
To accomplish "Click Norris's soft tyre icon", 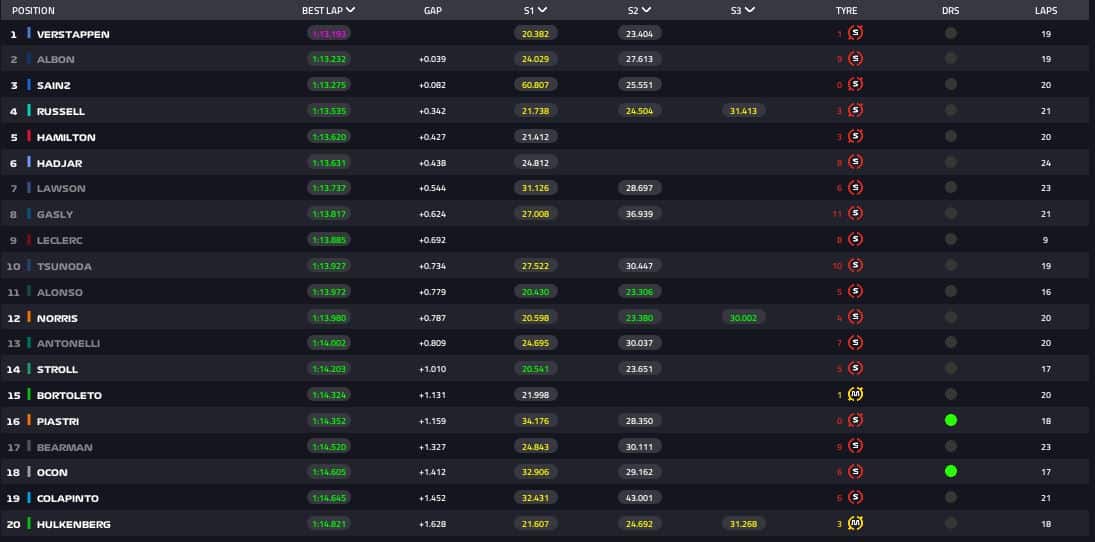I will coord(855,316).
